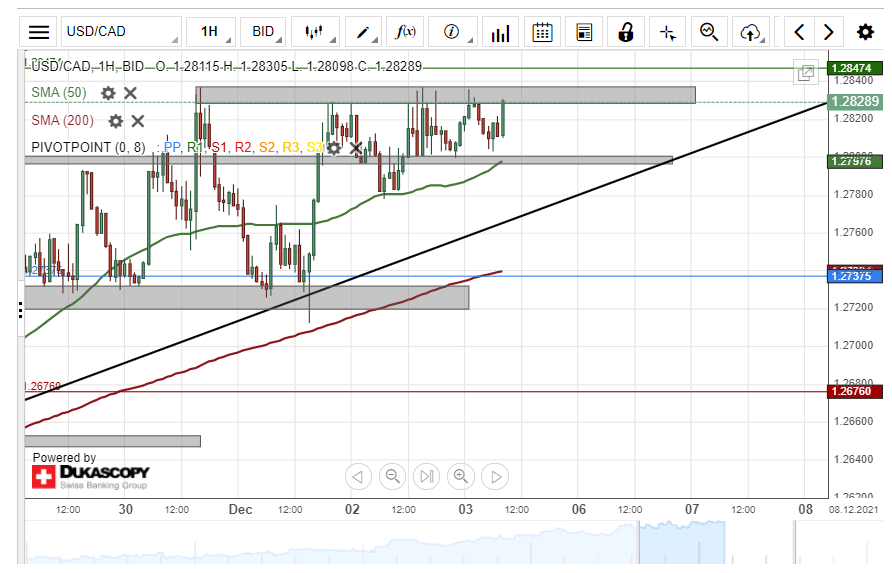The width and height of the screenshot is (892, 573).
Task: Click the bar chart volume icon
Action: [500, 32]
